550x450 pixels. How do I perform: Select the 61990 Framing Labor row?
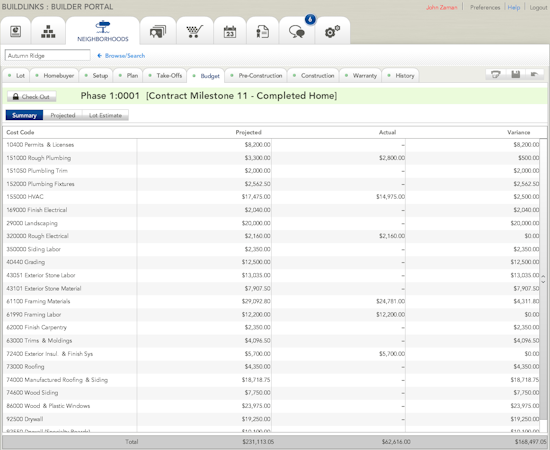pos(271,315)
